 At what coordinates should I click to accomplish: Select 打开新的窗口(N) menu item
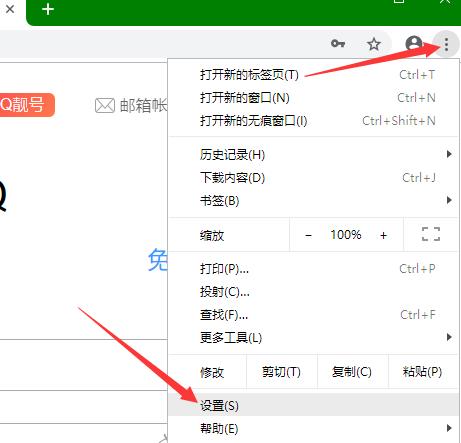[x=313, y=98]
